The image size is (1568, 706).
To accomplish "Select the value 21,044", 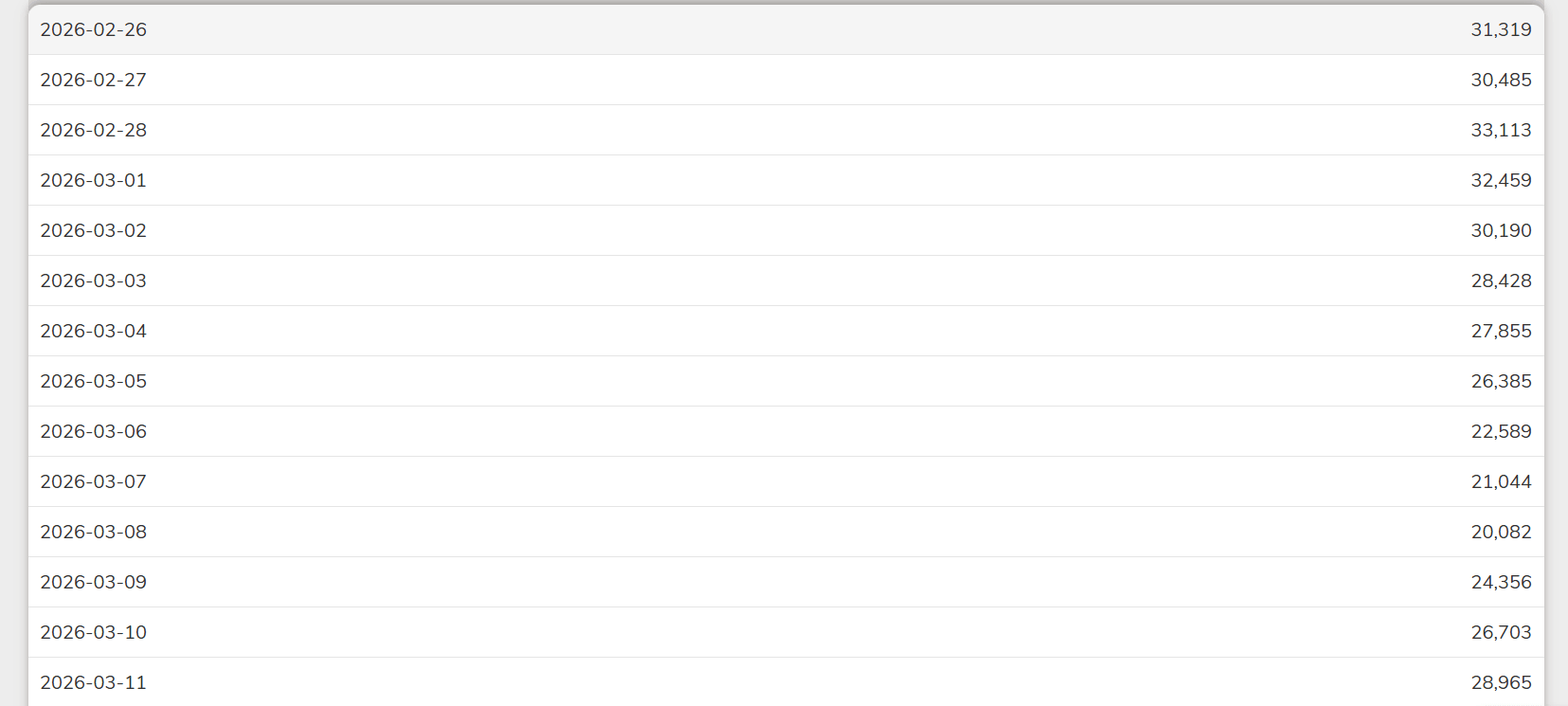I will coord(1501,481).
